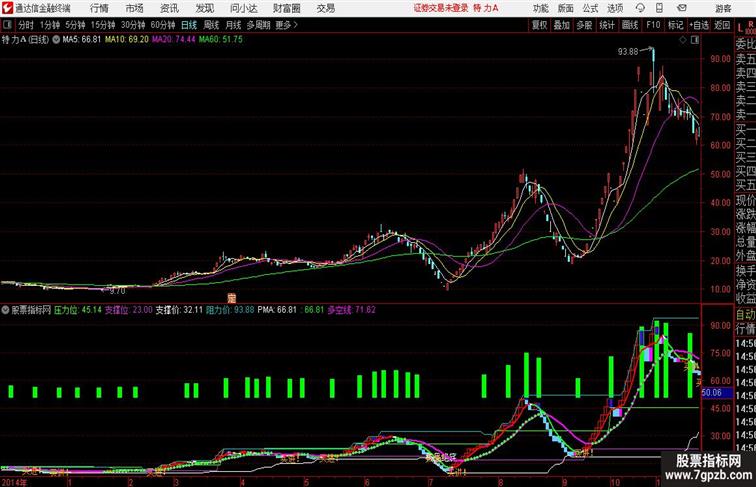
Task: Toggle the left sidebar panel icon
Action: coord(7,25)
